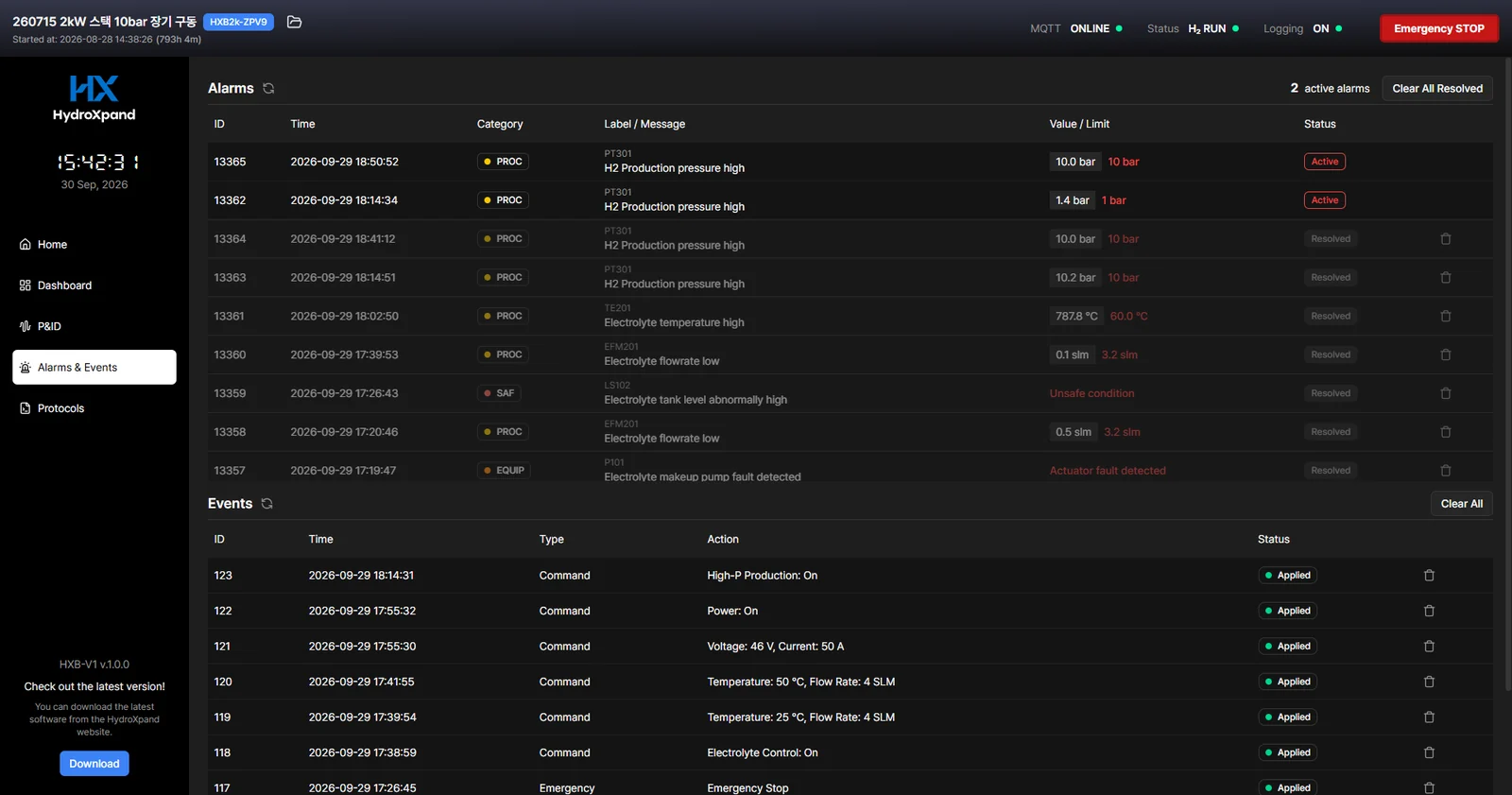Open the Dashboard page
This screenshot has width=1512, height=795.
94,285
